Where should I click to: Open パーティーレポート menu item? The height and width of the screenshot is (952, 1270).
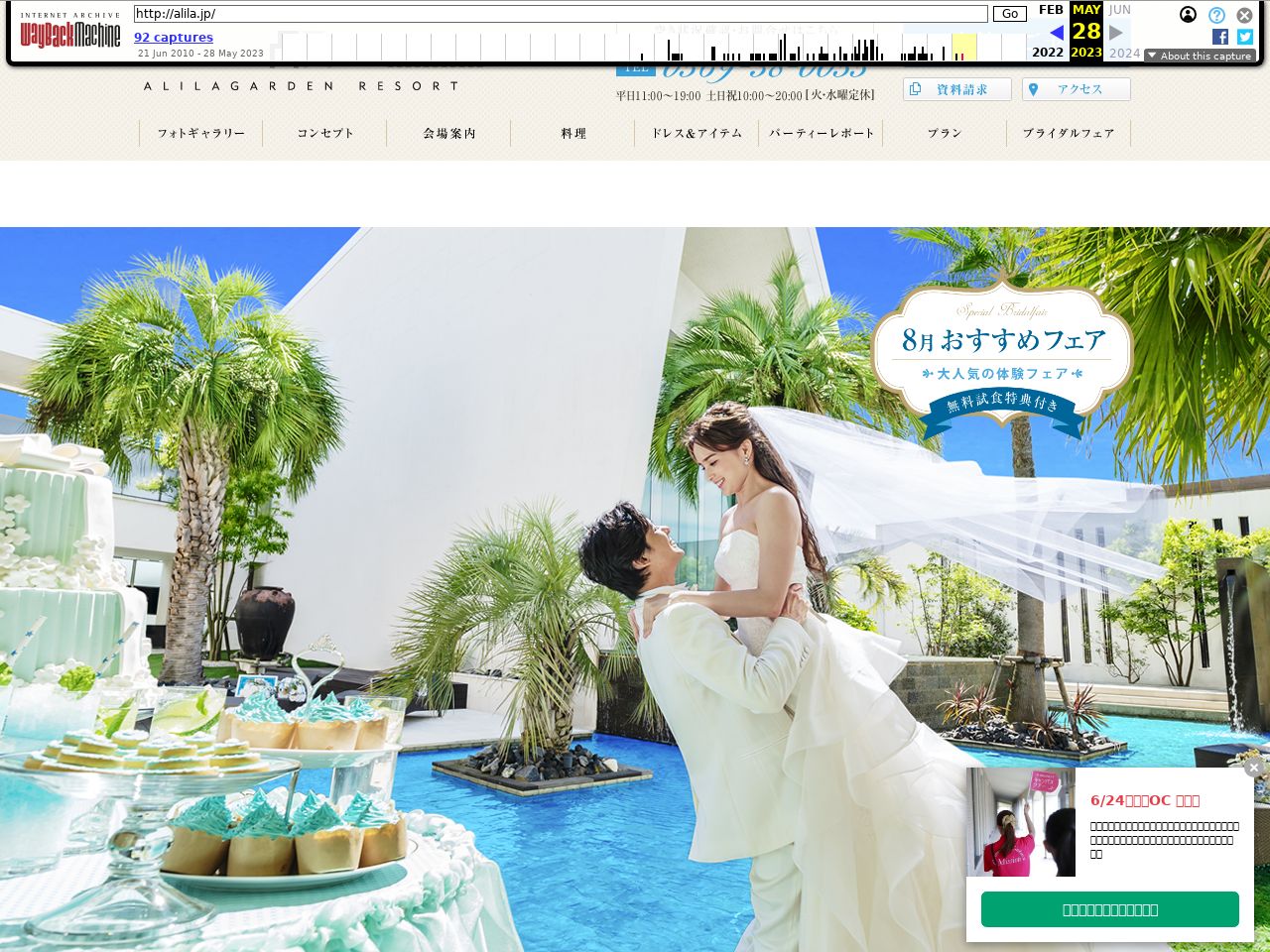click(x=822, y=133)
